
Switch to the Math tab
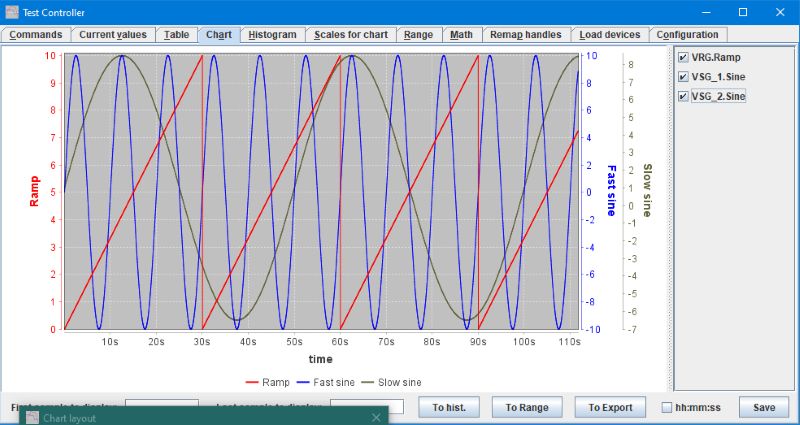pos(461,35)
